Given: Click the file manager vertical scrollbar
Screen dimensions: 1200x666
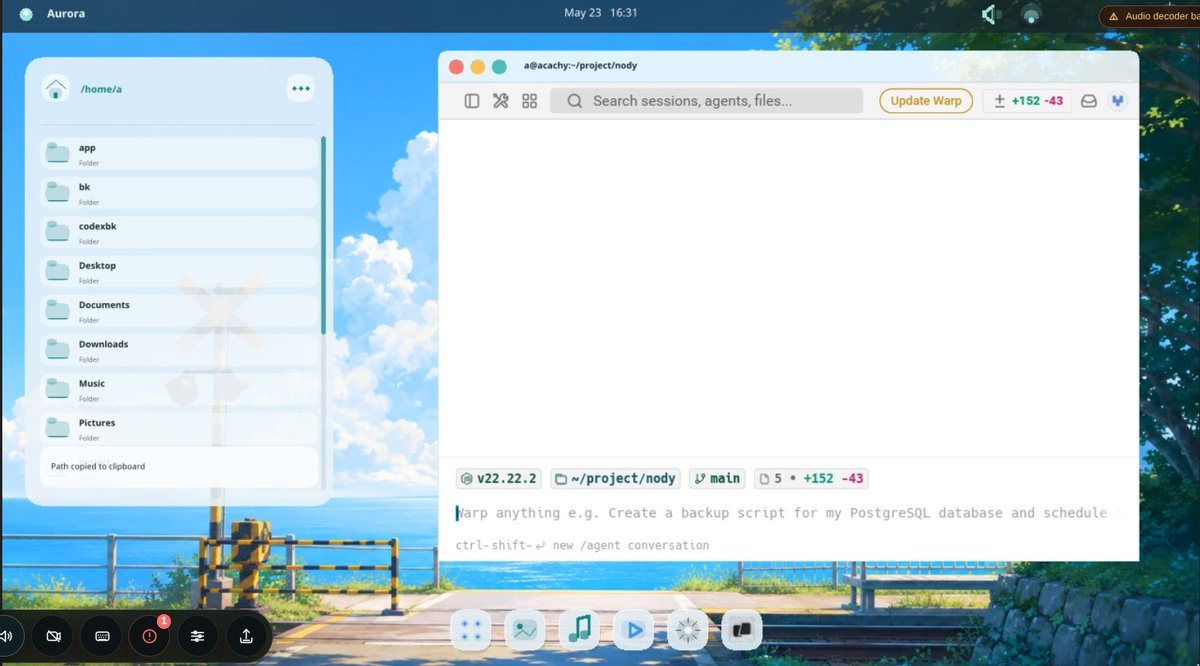Looking at the screenshot, I should pos(323,235).
